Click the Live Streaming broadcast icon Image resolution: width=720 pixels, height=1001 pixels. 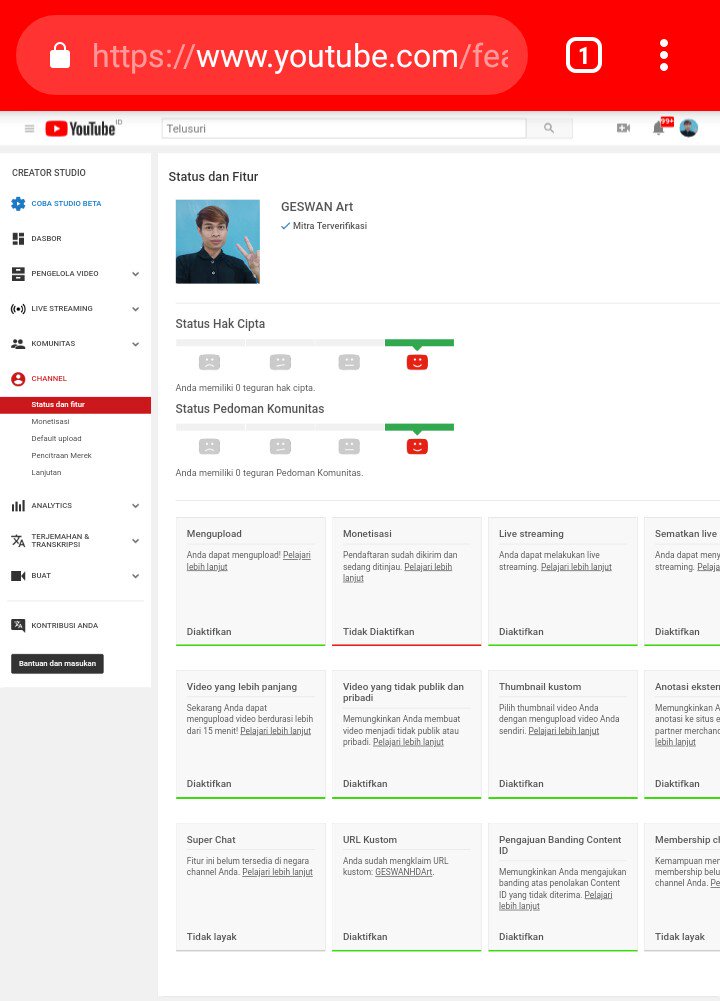pos(18,309)
